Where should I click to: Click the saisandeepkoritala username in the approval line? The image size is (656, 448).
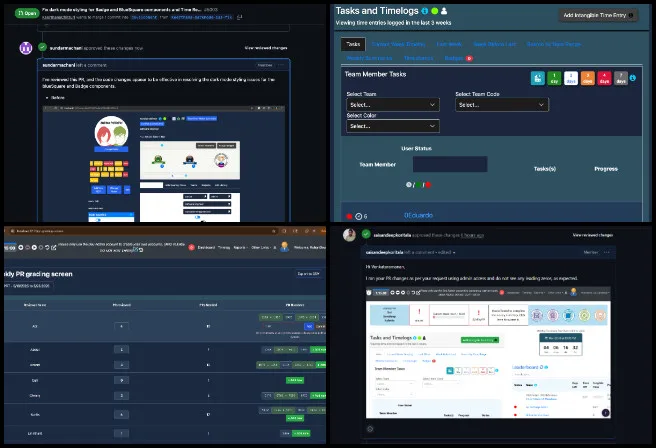[x=392, y=235]
